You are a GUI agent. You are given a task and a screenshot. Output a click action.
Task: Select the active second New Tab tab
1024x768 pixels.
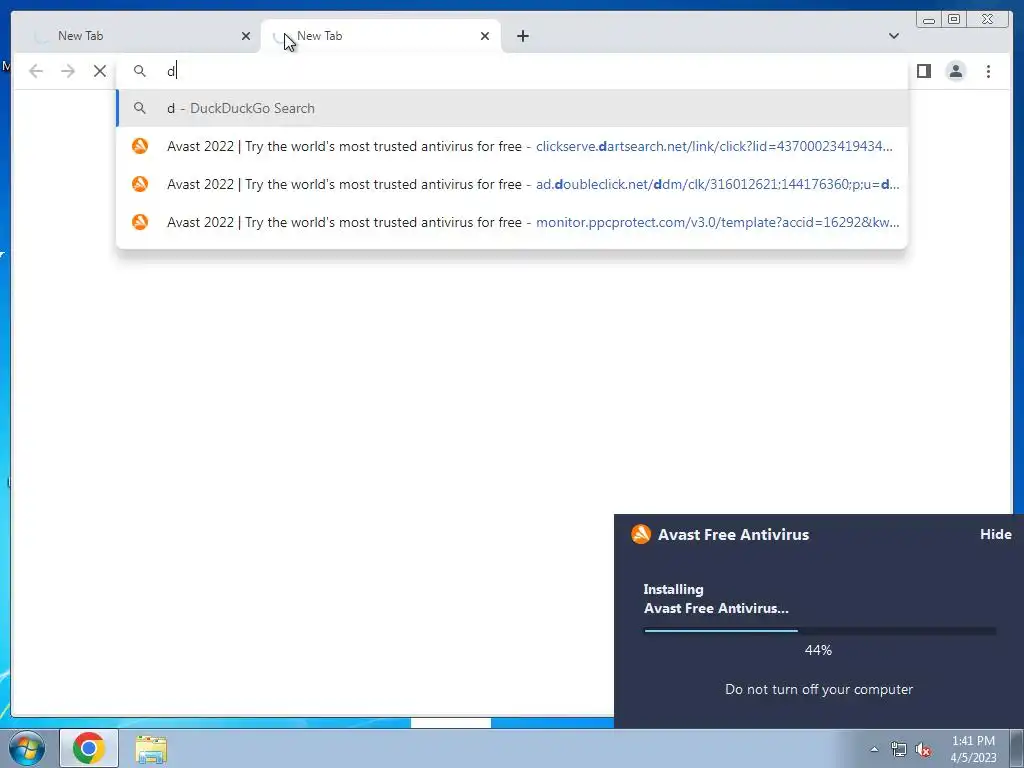click(381, 36)
